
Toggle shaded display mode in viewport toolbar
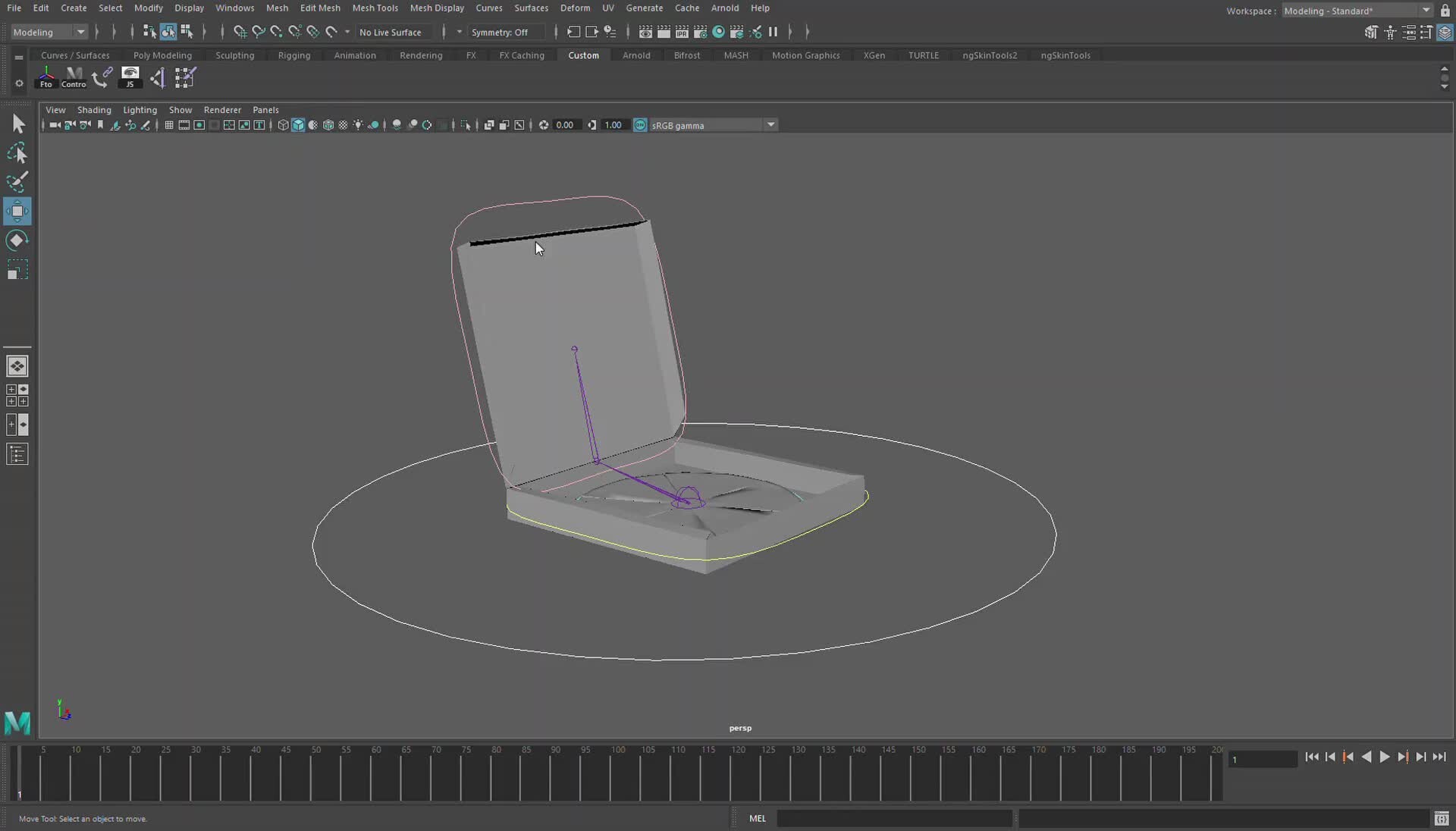[298, 125]
